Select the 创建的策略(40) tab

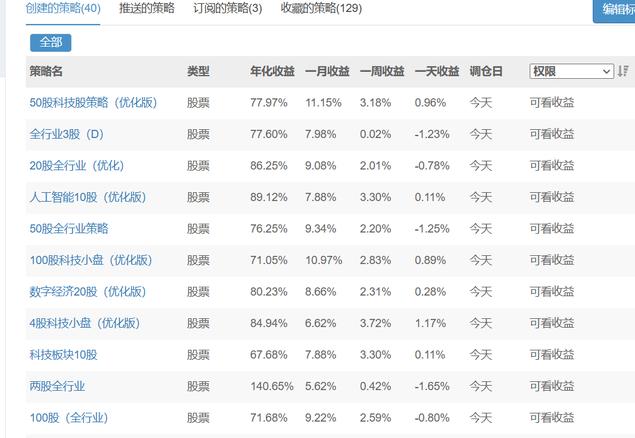pos(63,8)
